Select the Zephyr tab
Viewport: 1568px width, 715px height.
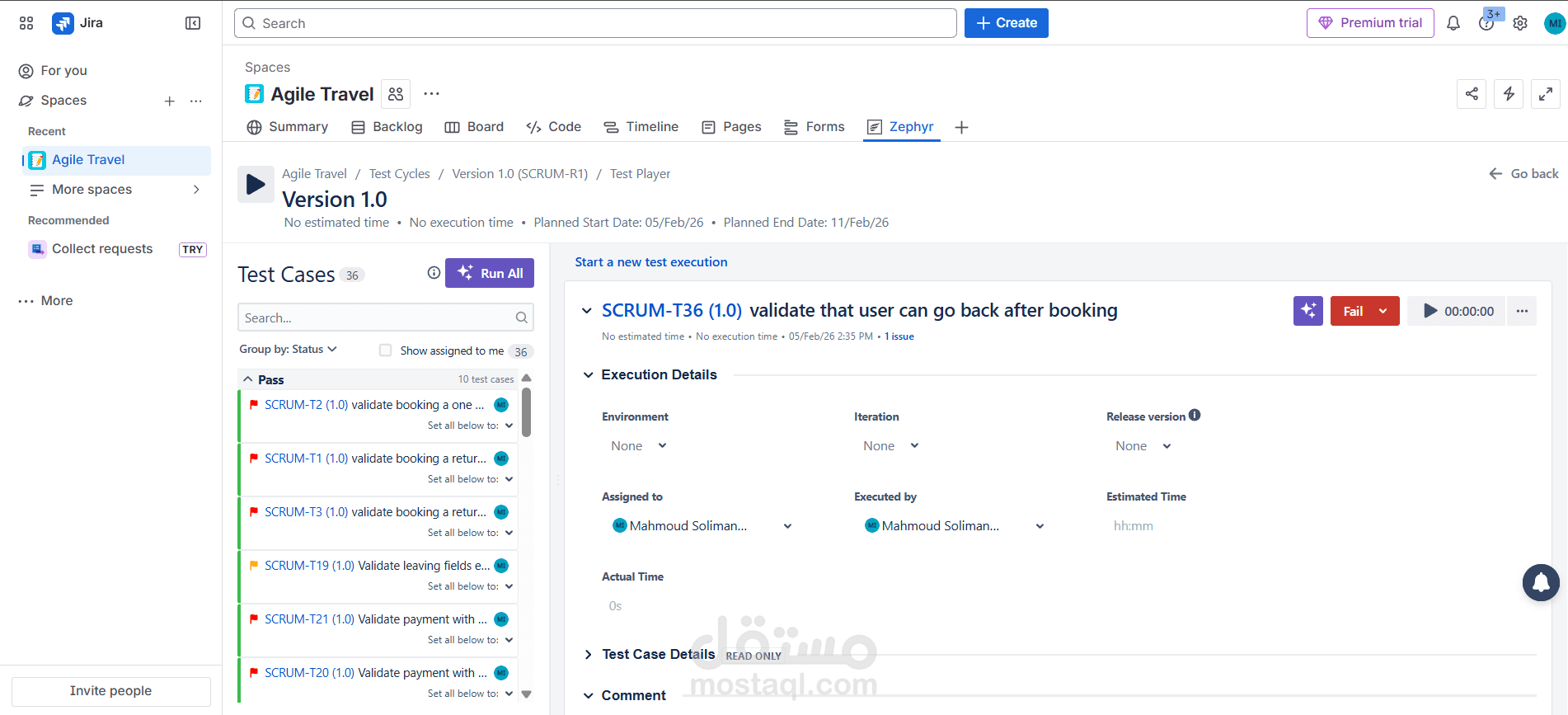tap(901, 127)
